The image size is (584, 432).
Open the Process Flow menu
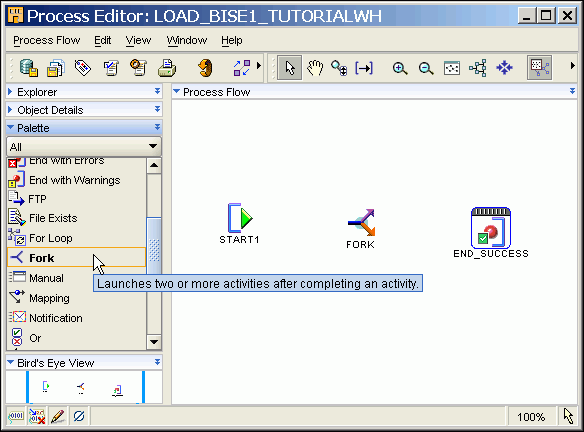tap(47, 40)
